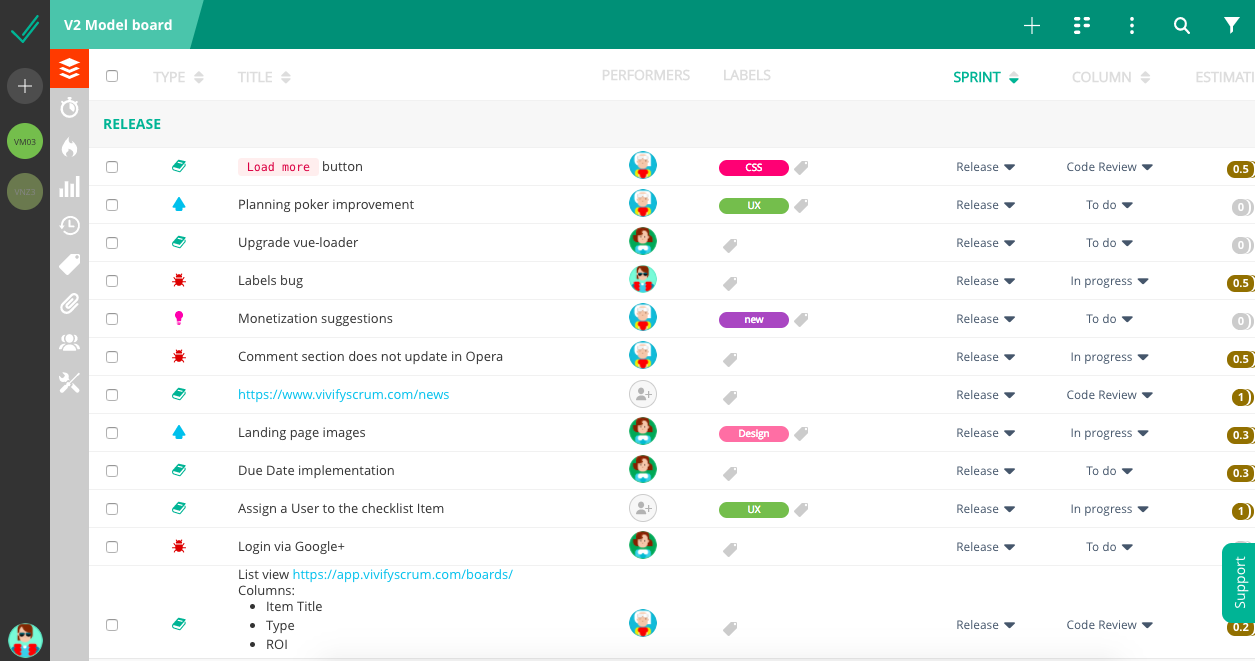Tick the select-all checkbox in header row
Screen dimensions: 1255x661
click(112, 75)
